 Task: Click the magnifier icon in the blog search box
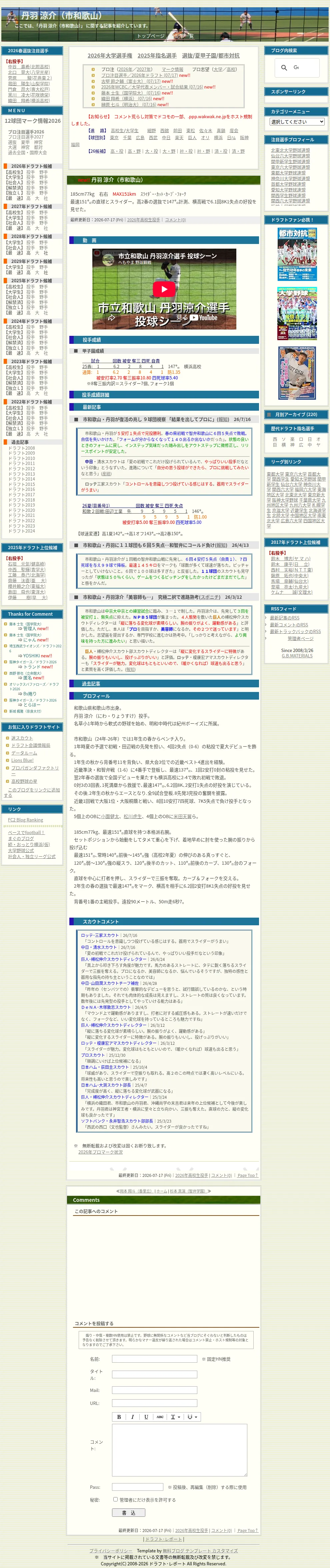click(x=284, y=68)
